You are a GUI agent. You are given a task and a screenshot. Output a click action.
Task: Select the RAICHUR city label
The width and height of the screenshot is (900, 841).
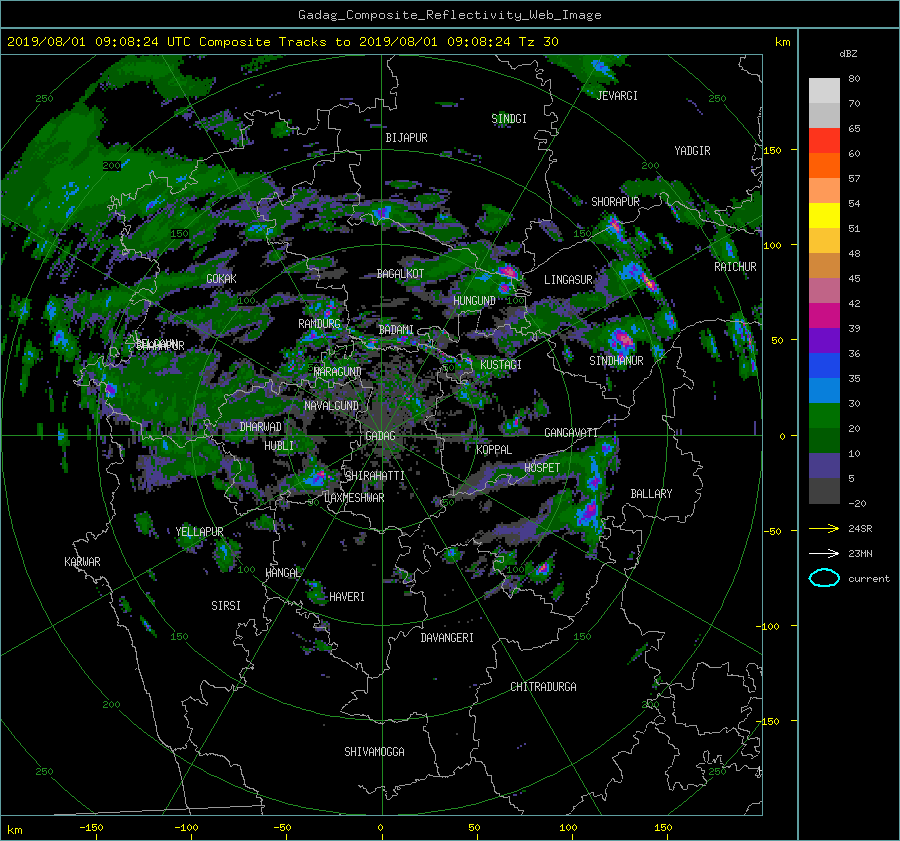735,267
